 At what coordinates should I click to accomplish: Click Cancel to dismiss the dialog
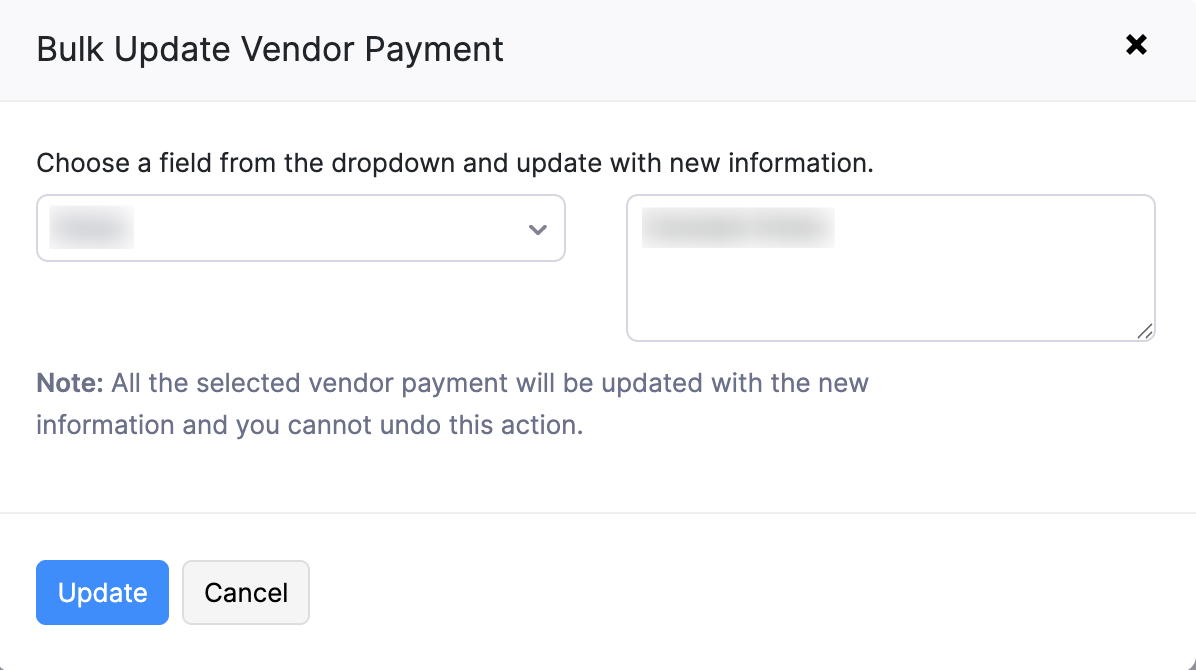245,592
